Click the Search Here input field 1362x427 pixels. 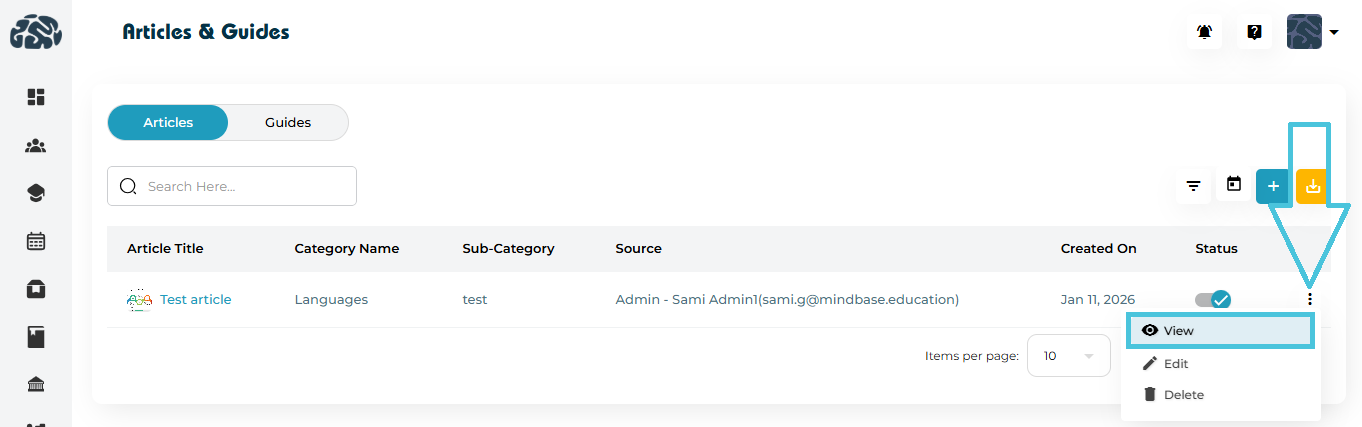(x=245, y=186)
